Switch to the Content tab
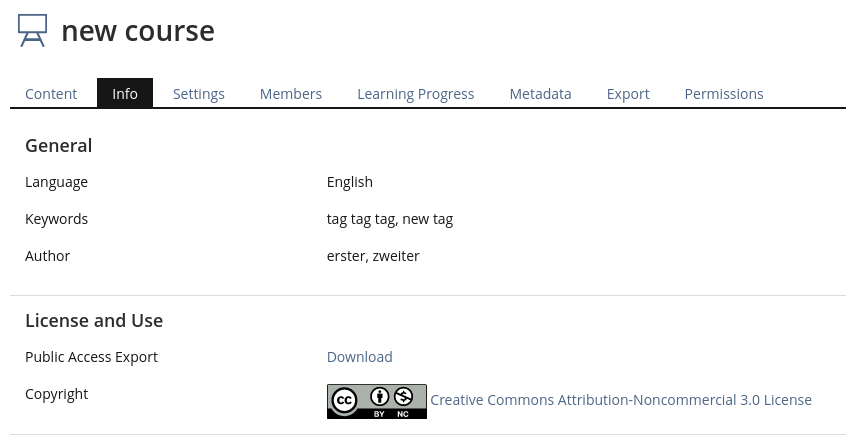 click(x=51, y=94)
